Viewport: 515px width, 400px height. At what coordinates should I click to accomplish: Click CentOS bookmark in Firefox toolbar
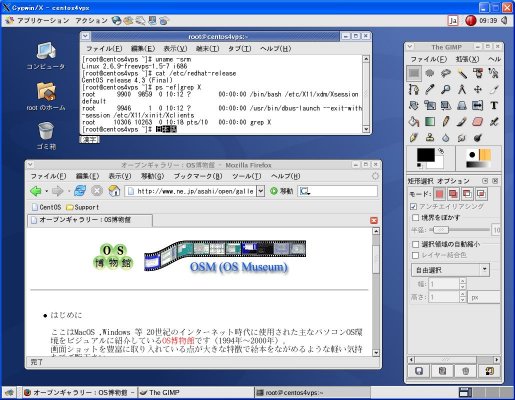click(x=46, y=207)
